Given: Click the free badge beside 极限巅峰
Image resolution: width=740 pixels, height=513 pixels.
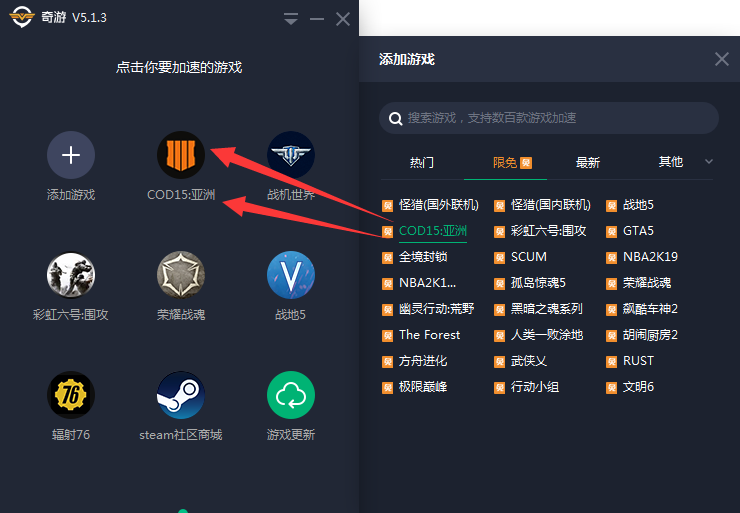Looking at the screenshot, I should pos(387,388).
